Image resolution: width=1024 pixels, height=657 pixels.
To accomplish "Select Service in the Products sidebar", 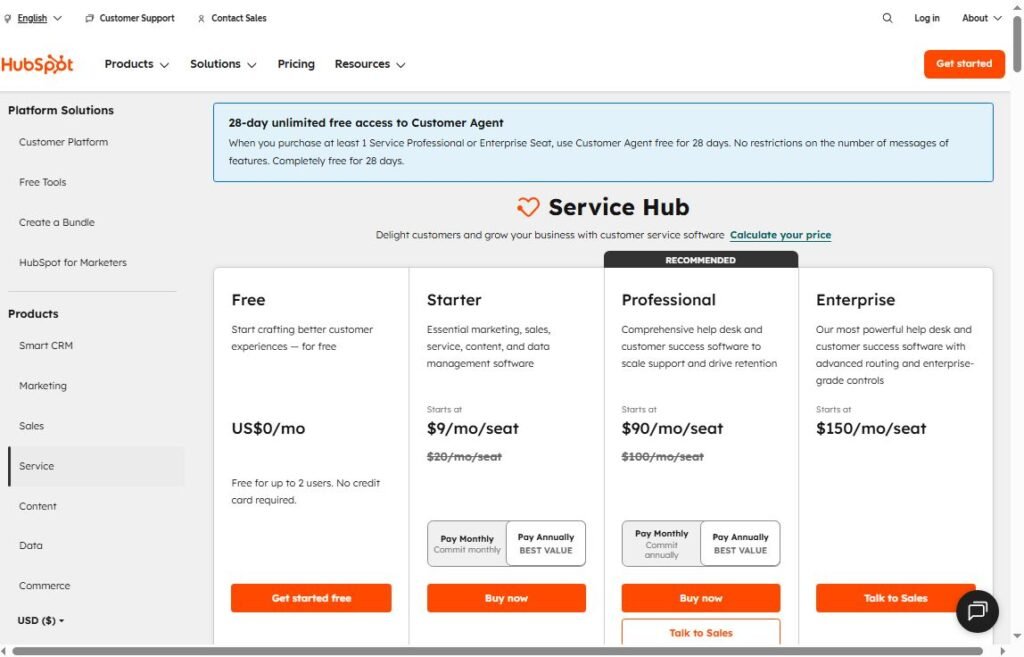I will 37,465.
